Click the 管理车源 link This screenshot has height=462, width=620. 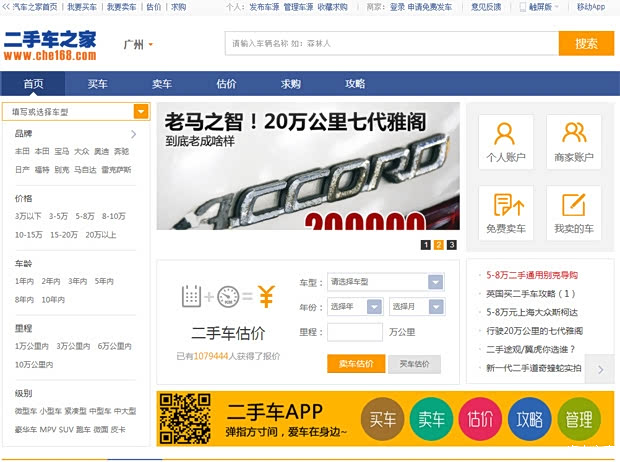[298, 7]
